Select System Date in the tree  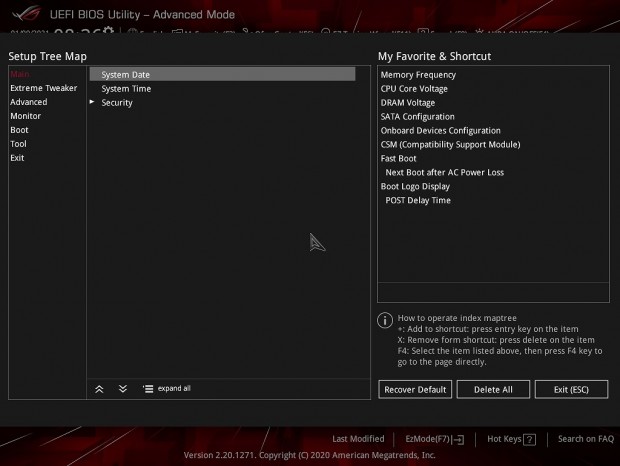click(126, 75)
